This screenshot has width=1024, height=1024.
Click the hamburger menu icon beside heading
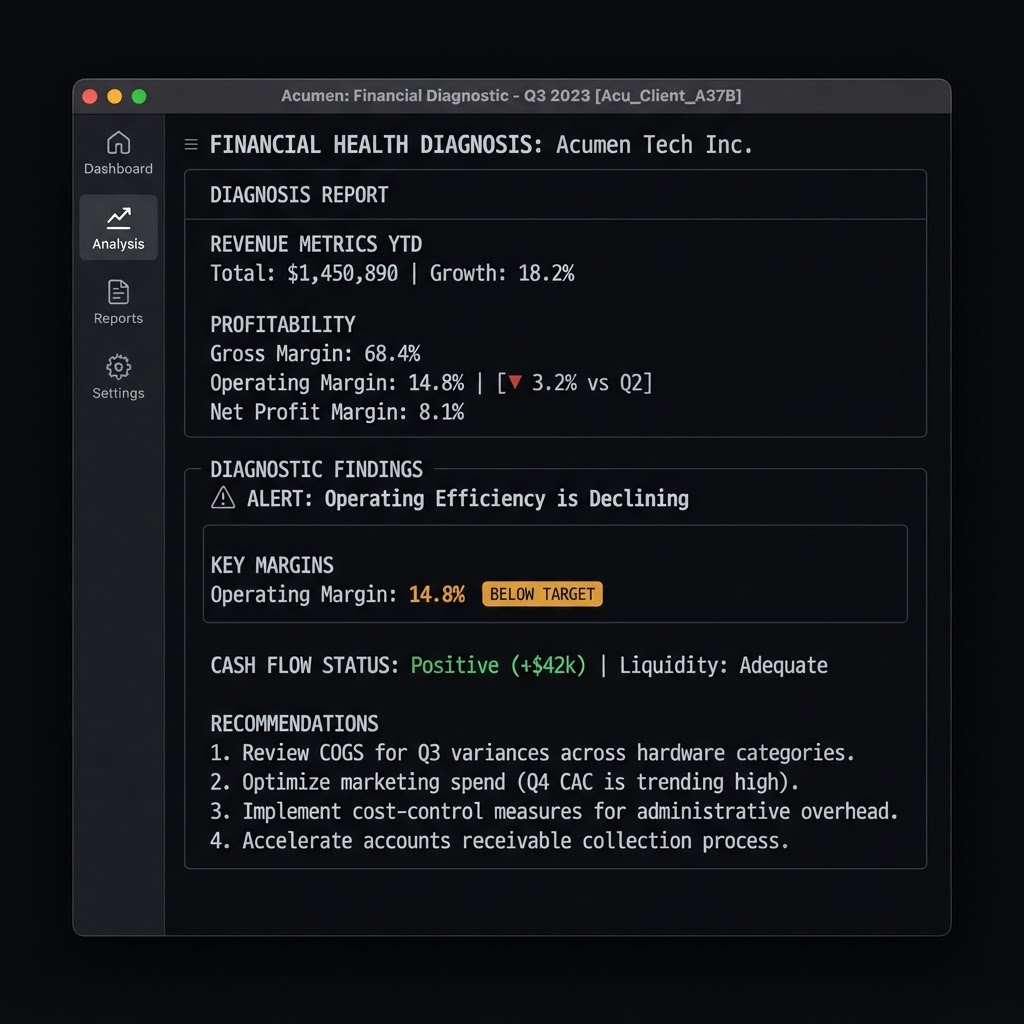pyautogui.click(x=191, y=144)
